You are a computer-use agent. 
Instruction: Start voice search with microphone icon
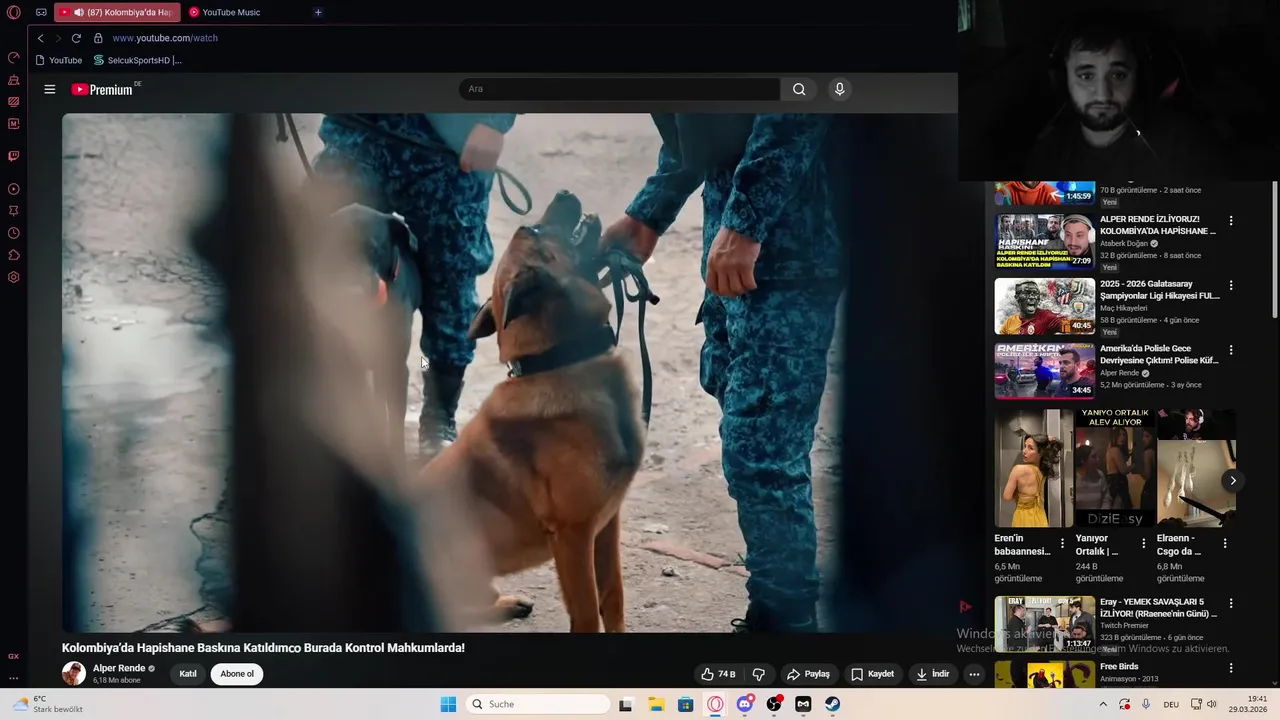click(x=839, y=89)
